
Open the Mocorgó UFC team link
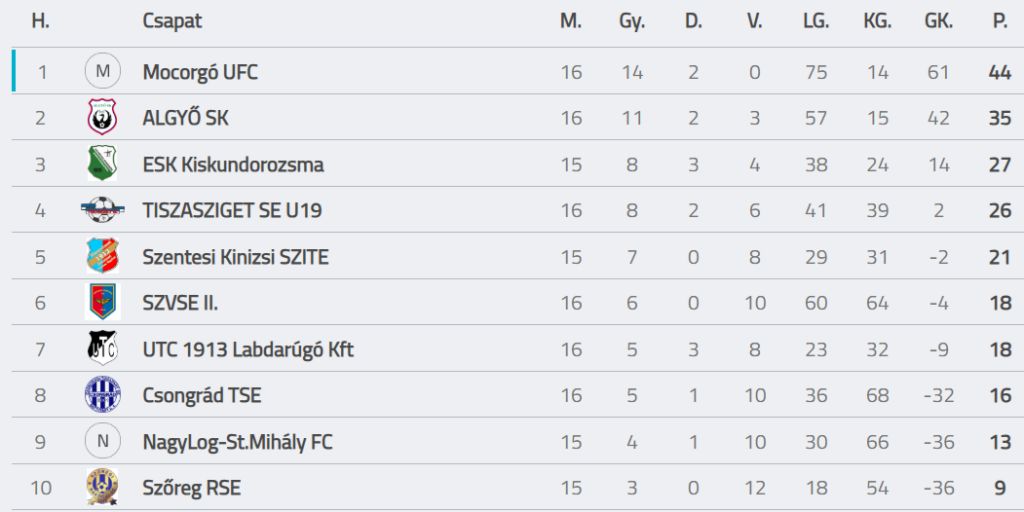click(x=200, y=72)
